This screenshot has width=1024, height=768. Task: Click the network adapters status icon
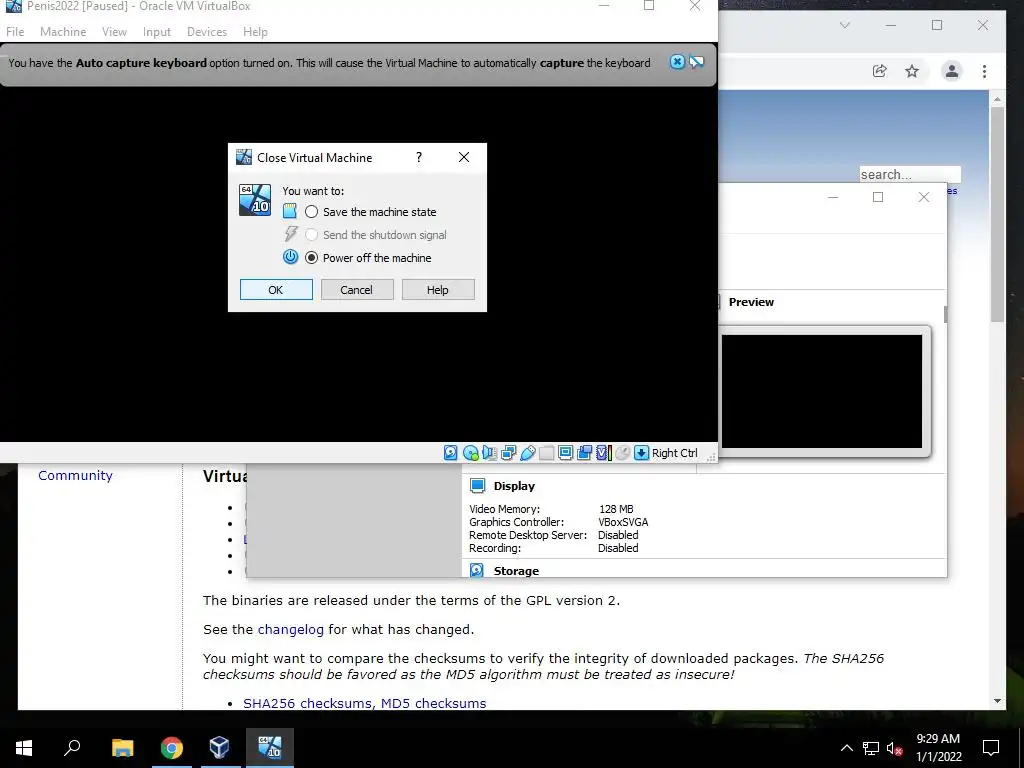tap(508, 453)
